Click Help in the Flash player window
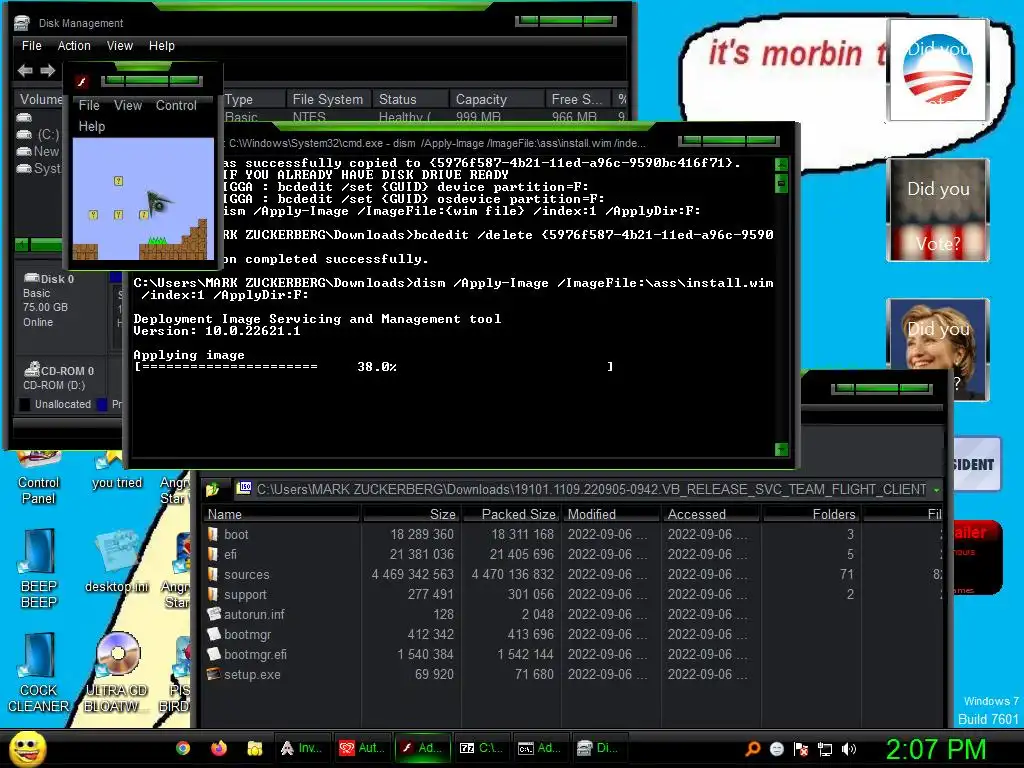The image size is (1024, 768). [91, 126]
